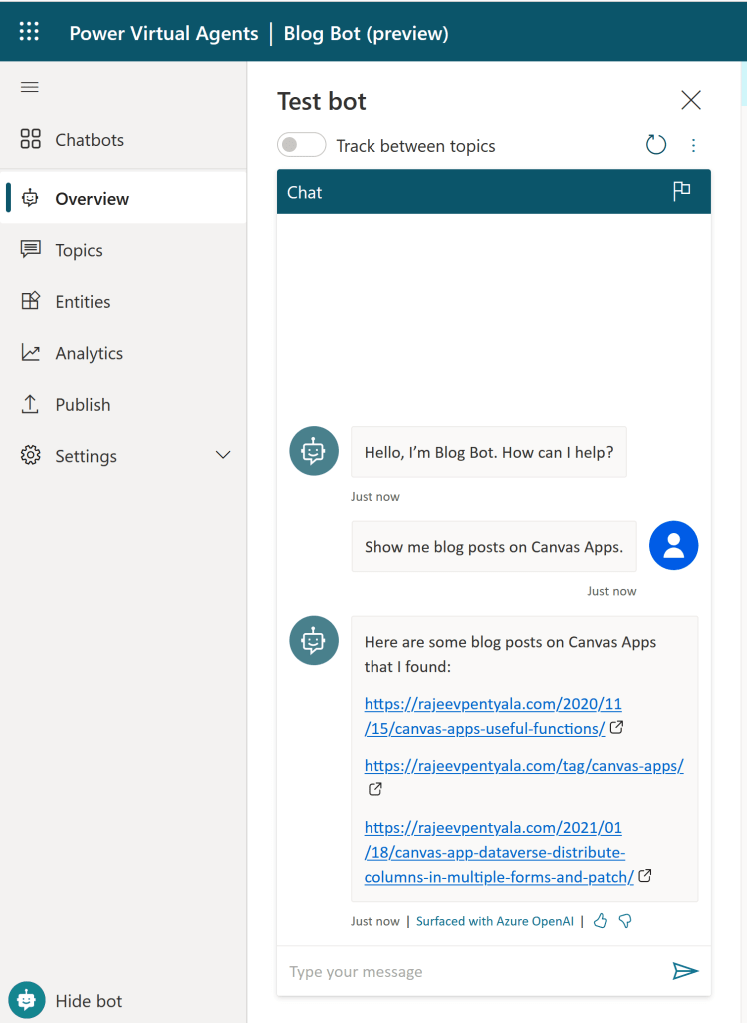
Task: Close the Test bot panel
Action: tap(691, 100)
